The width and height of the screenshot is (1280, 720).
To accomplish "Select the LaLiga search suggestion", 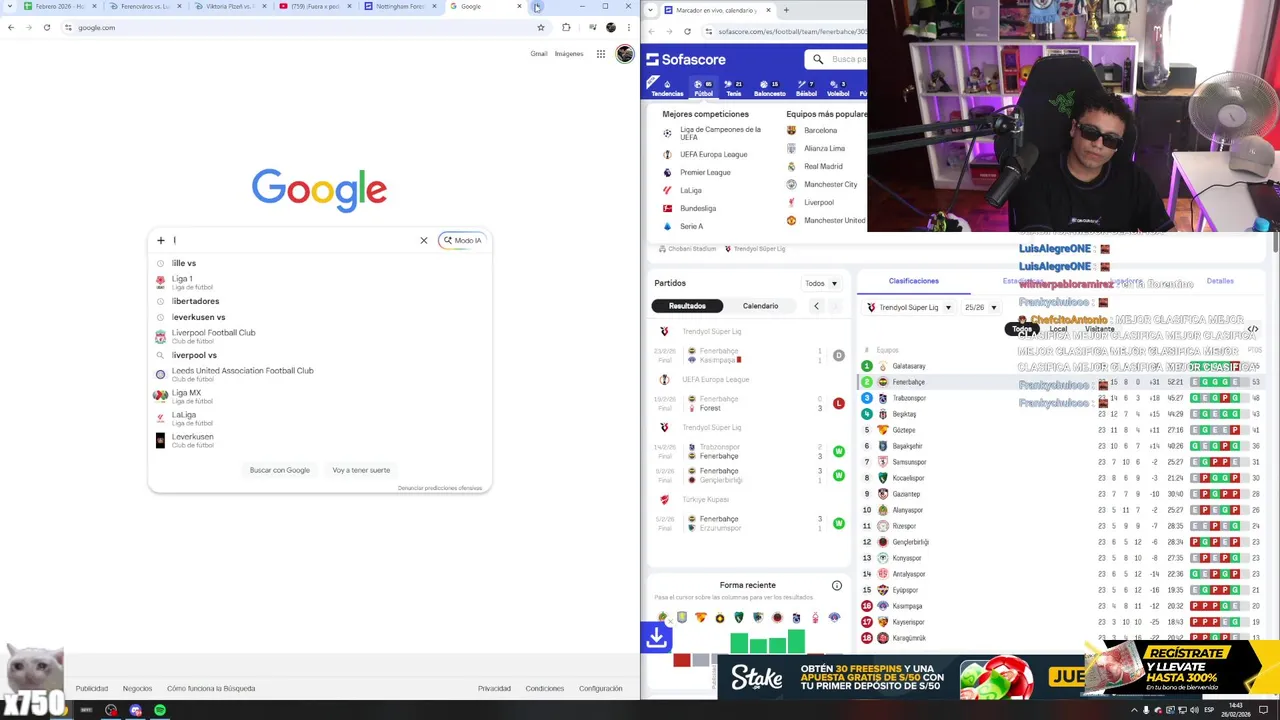I will (319, 418).
